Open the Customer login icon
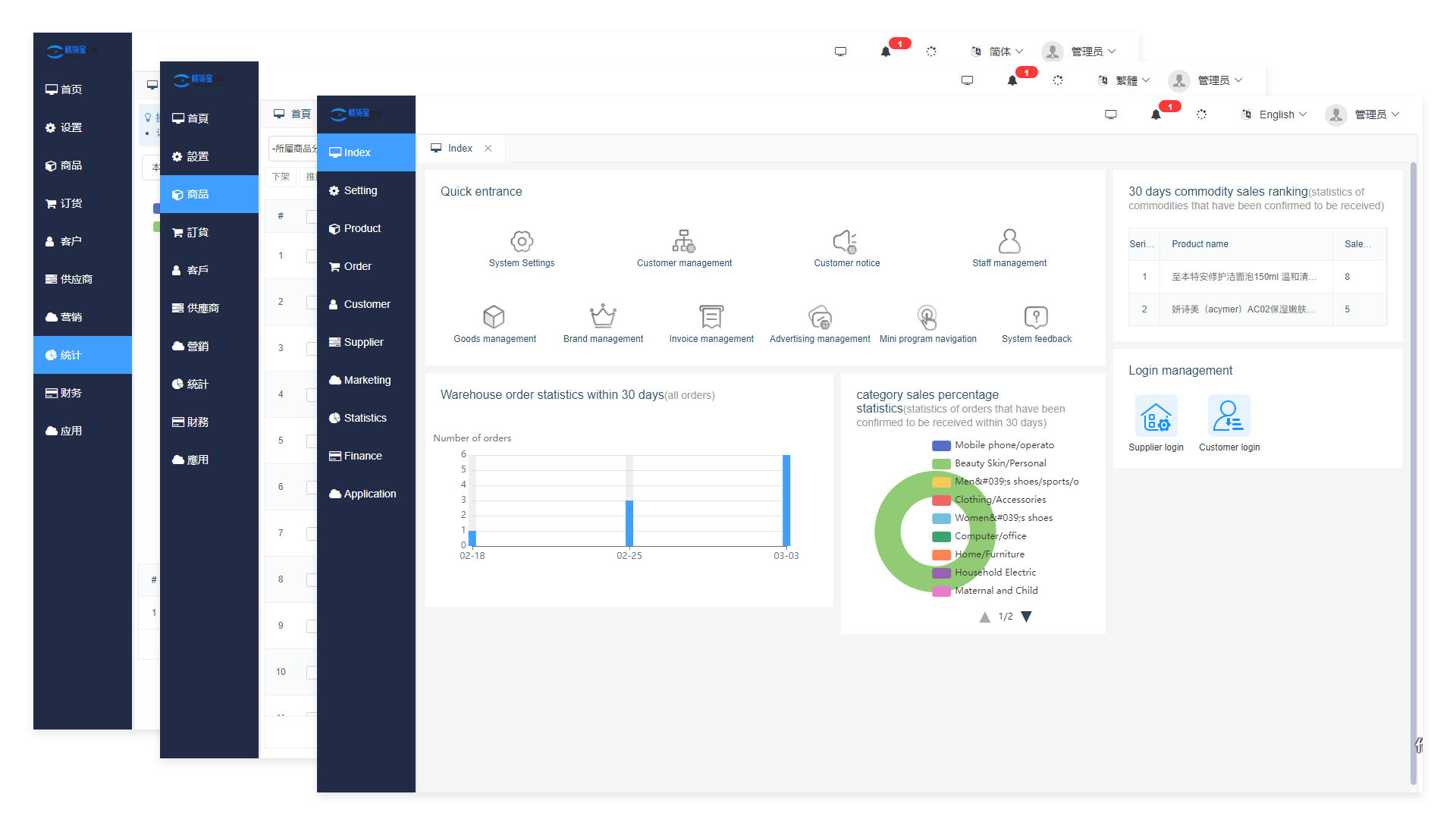The width and height of the screenshot is (1456, 819). point(1228,417)
